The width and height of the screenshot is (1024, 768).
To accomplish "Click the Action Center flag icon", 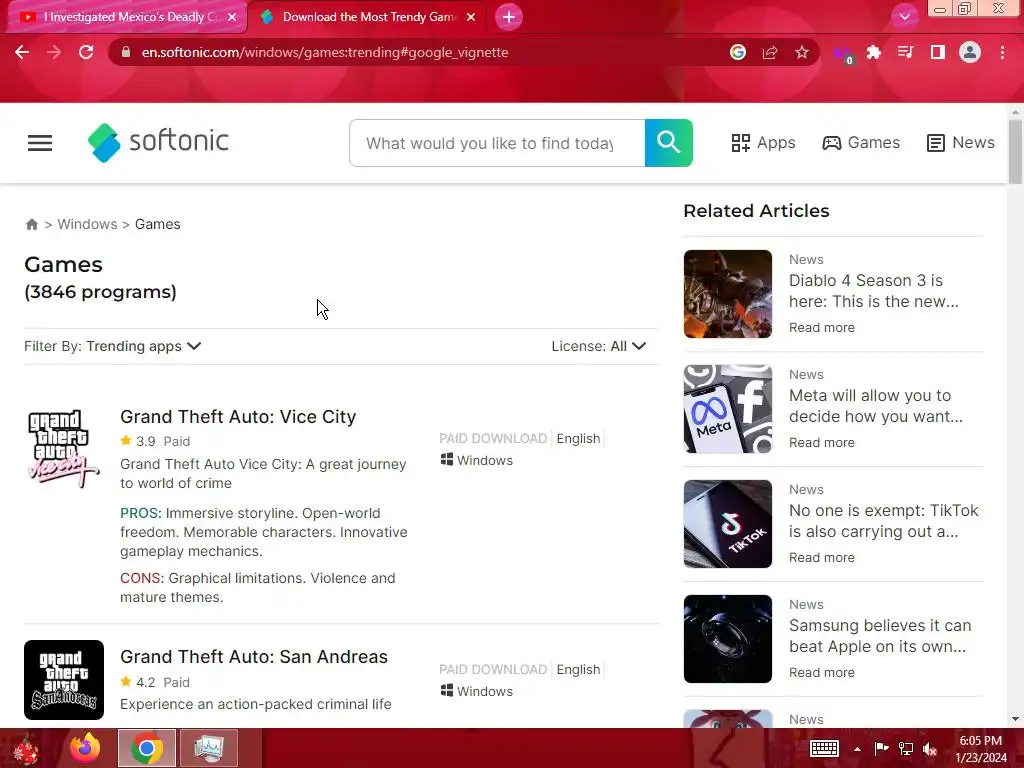I will [x=881, y=749].
